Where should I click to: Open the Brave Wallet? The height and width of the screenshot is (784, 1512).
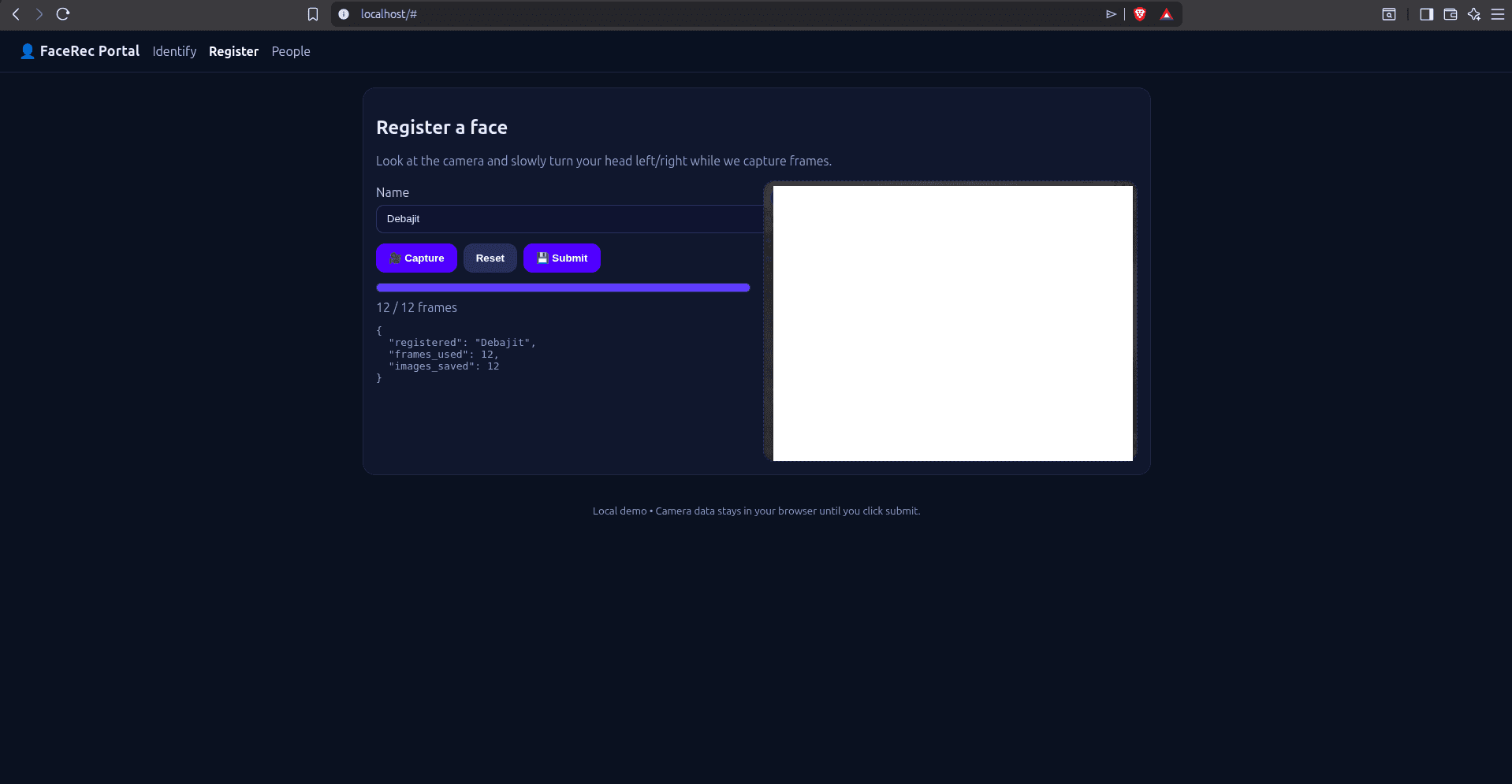(1450, 13)
